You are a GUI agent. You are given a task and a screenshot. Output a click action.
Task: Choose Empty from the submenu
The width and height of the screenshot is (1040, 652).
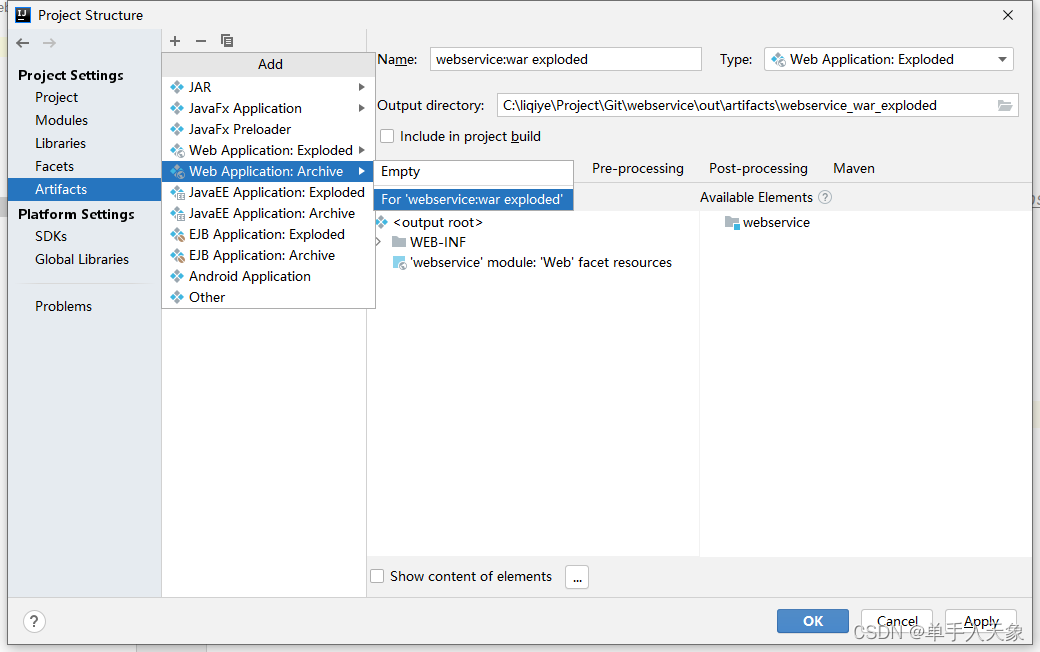point(401,172)
